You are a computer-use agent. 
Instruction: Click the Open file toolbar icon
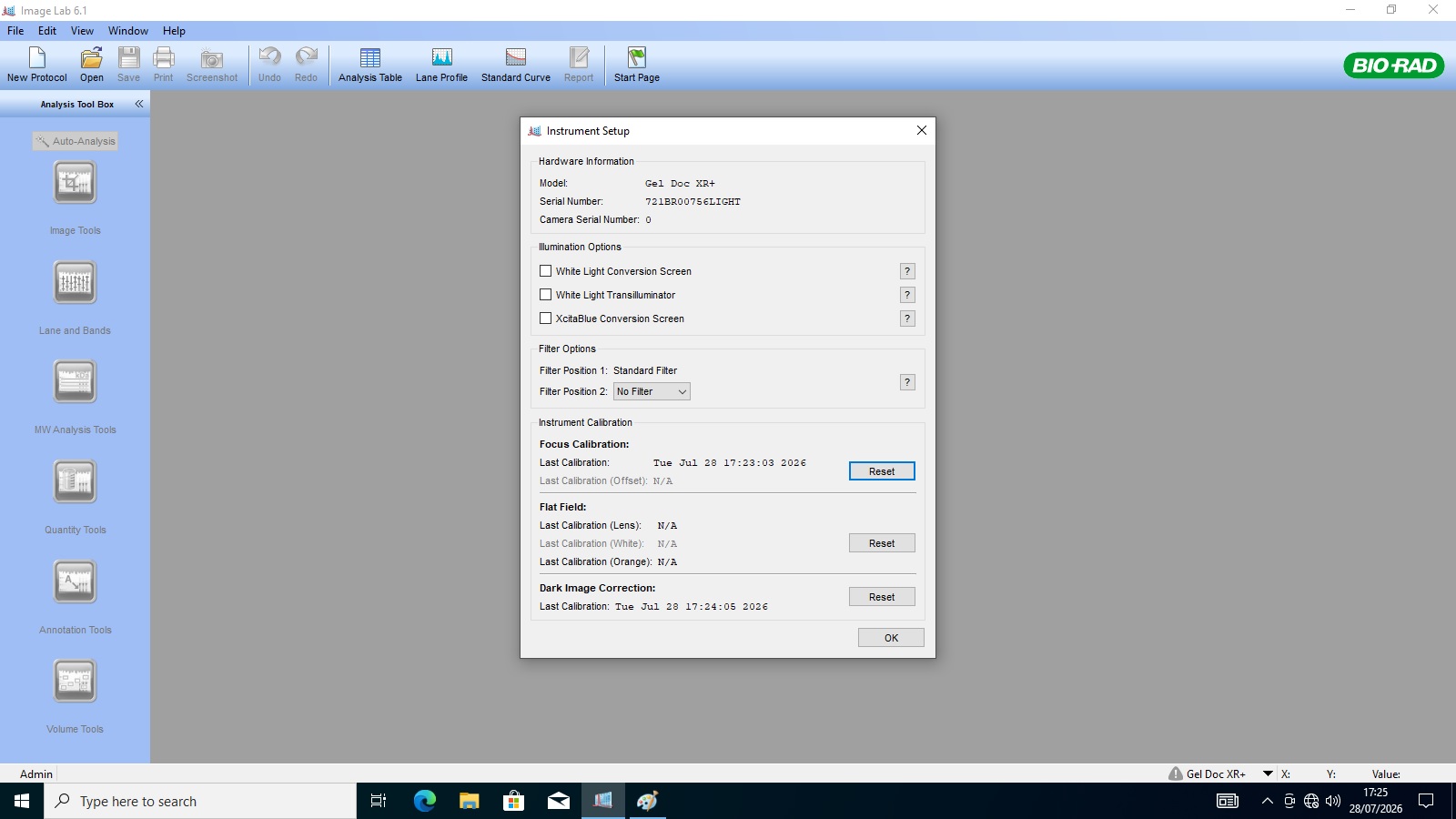tap(92, 65)
